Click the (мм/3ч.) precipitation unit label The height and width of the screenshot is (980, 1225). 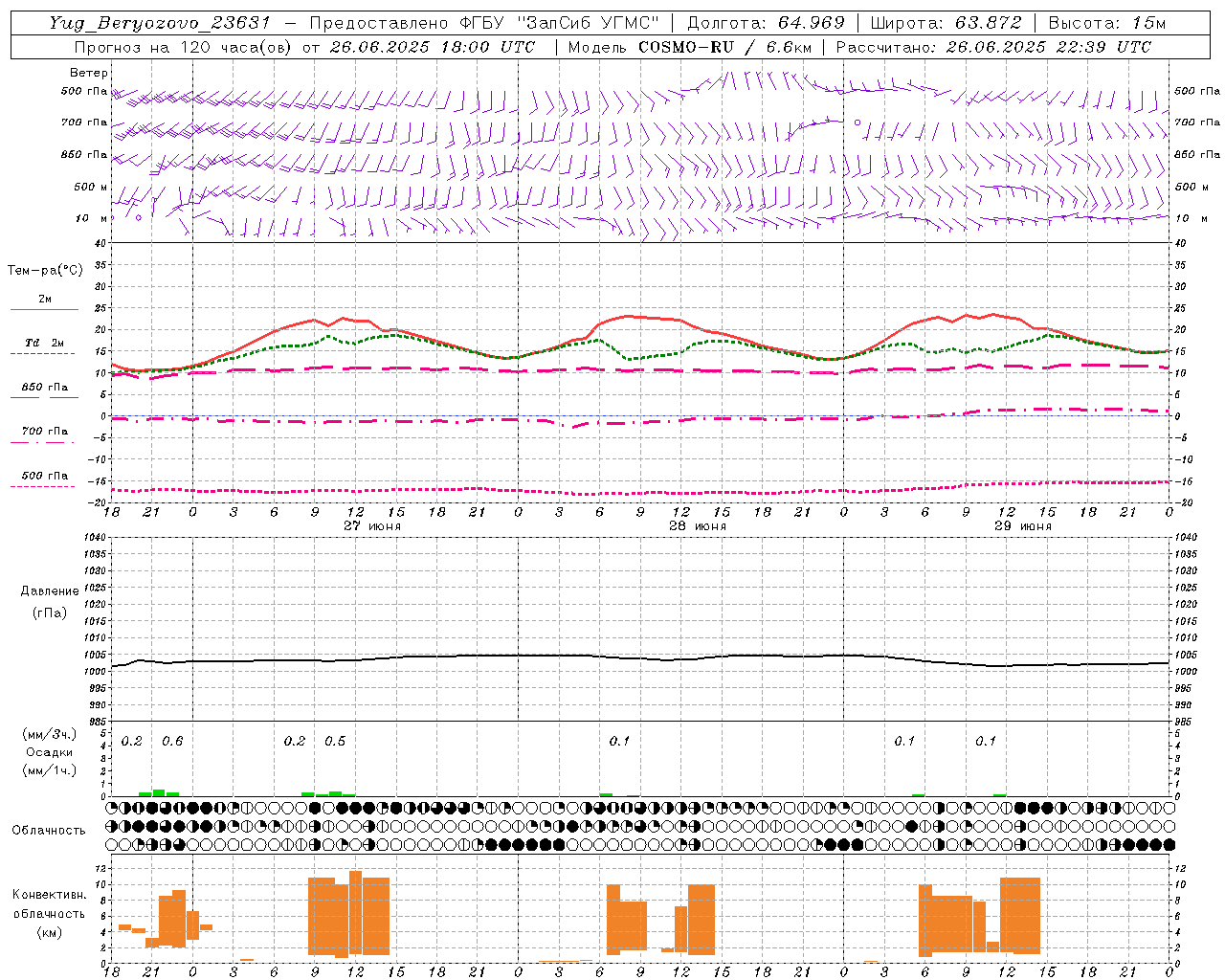pyautogui.click(x=49, y=734)
